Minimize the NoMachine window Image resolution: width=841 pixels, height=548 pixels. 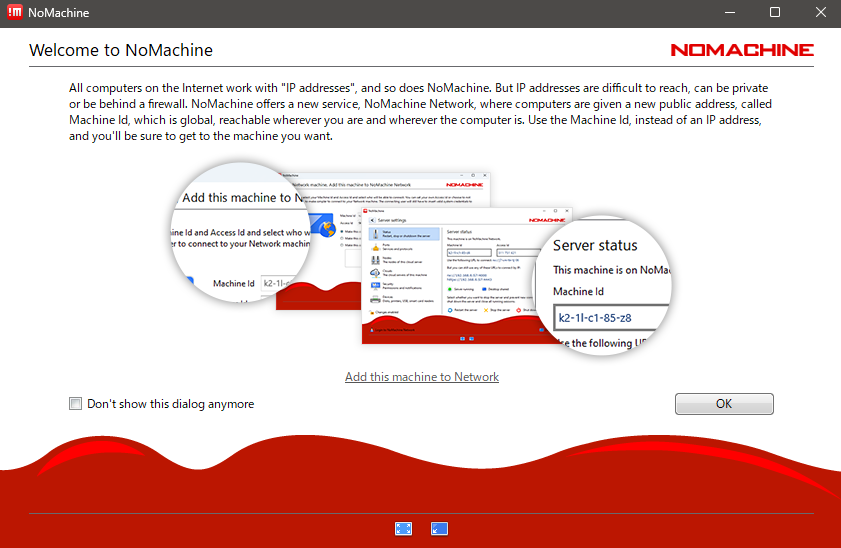pyautogui.click(x=729, y=13)
